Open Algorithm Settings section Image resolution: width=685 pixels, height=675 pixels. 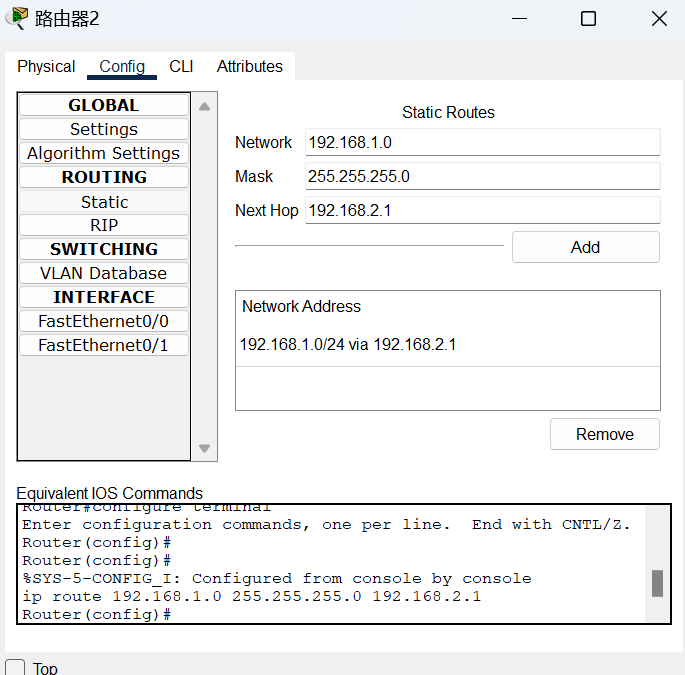(x=104, y=153)
